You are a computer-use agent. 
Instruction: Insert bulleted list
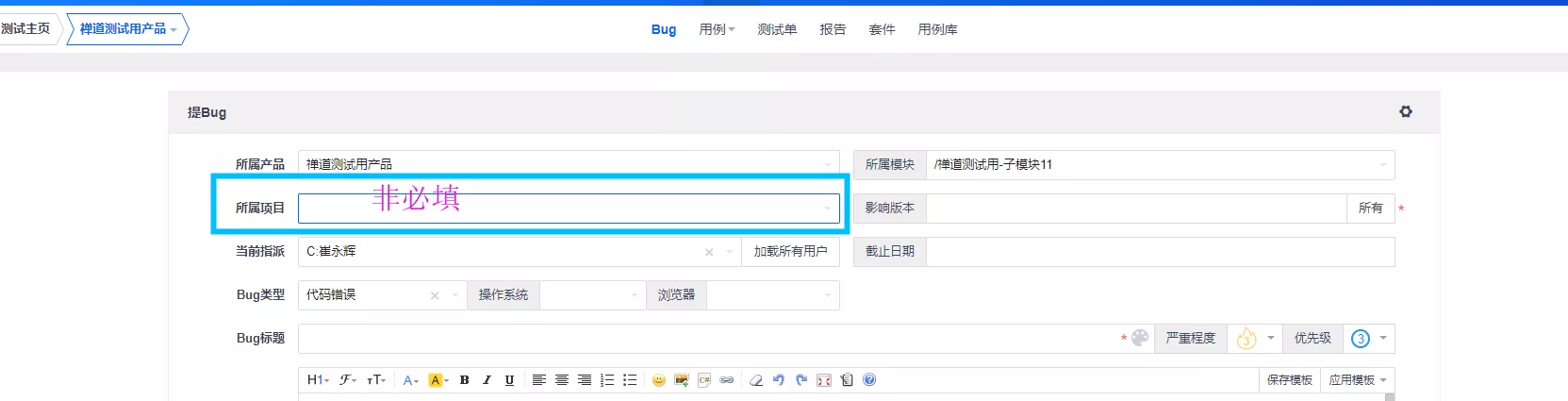point(630,380)
